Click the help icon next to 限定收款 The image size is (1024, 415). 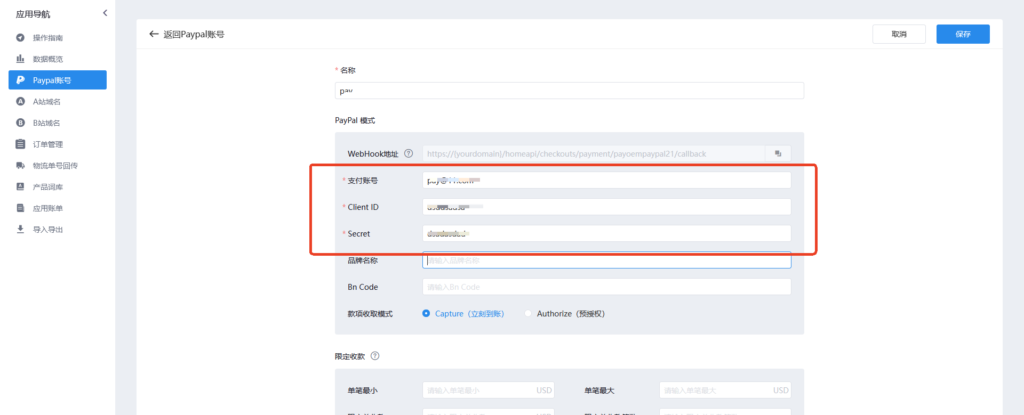(x=374, y=356)
